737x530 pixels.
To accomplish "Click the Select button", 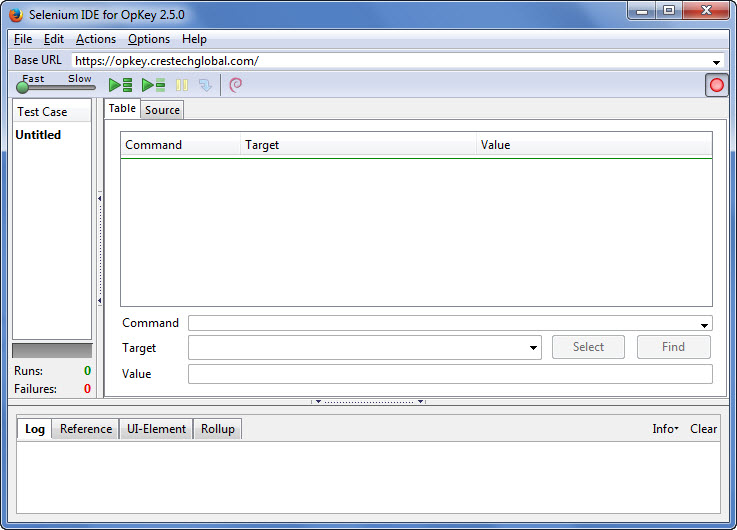I will point(588,347).
